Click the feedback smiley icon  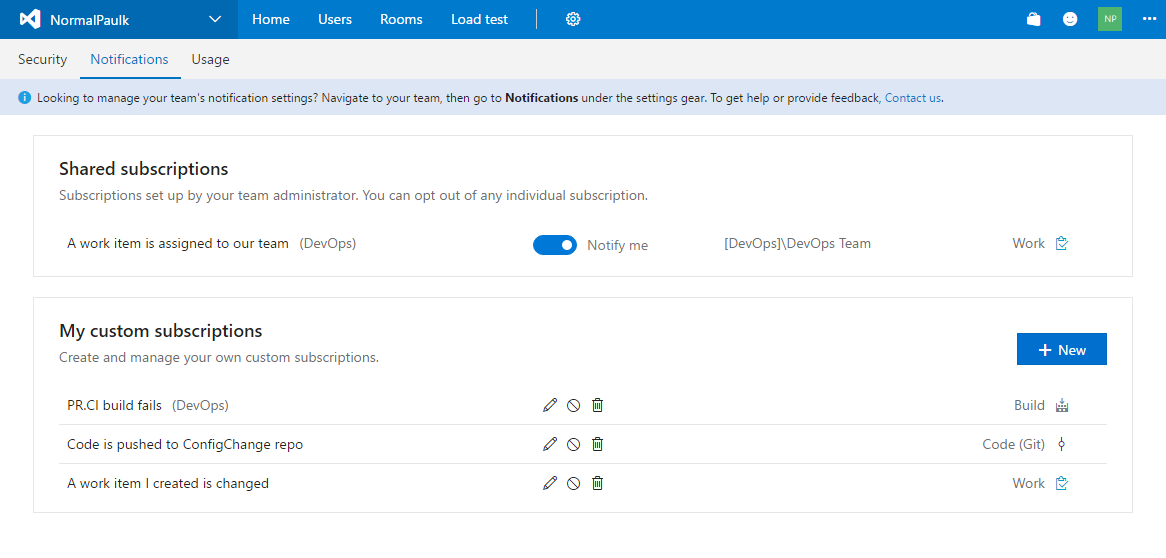1070,19
